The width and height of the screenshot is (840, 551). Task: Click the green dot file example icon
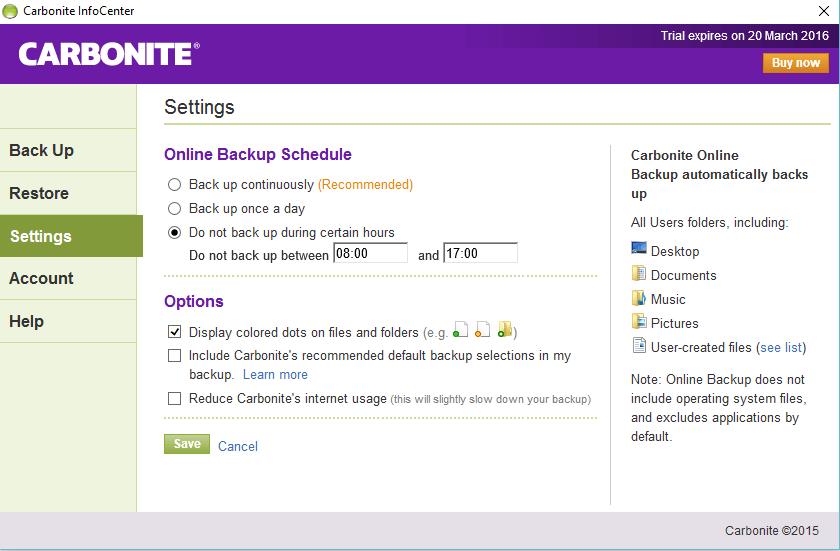point(461,329)
